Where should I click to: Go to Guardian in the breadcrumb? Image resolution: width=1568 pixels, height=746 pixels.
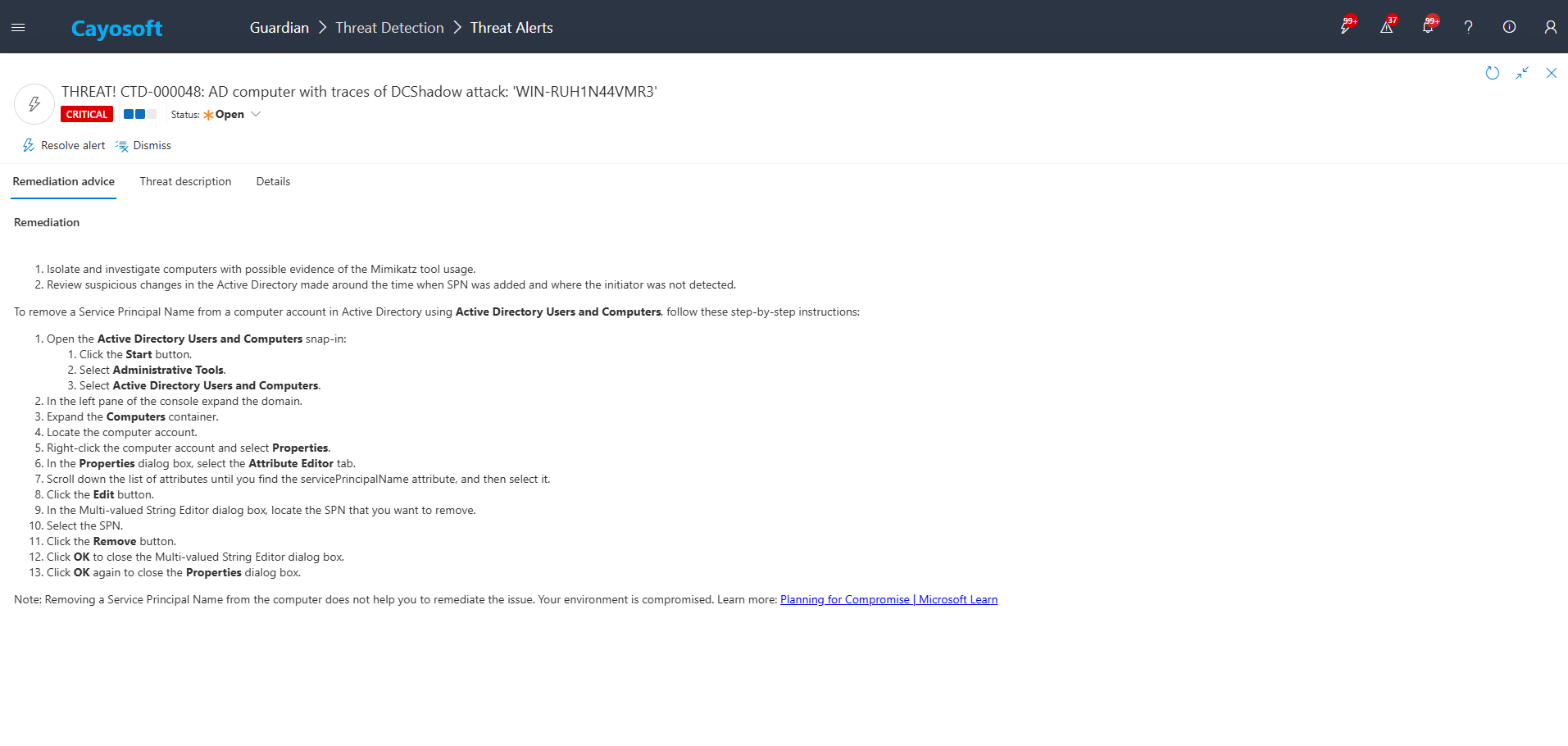279,28
